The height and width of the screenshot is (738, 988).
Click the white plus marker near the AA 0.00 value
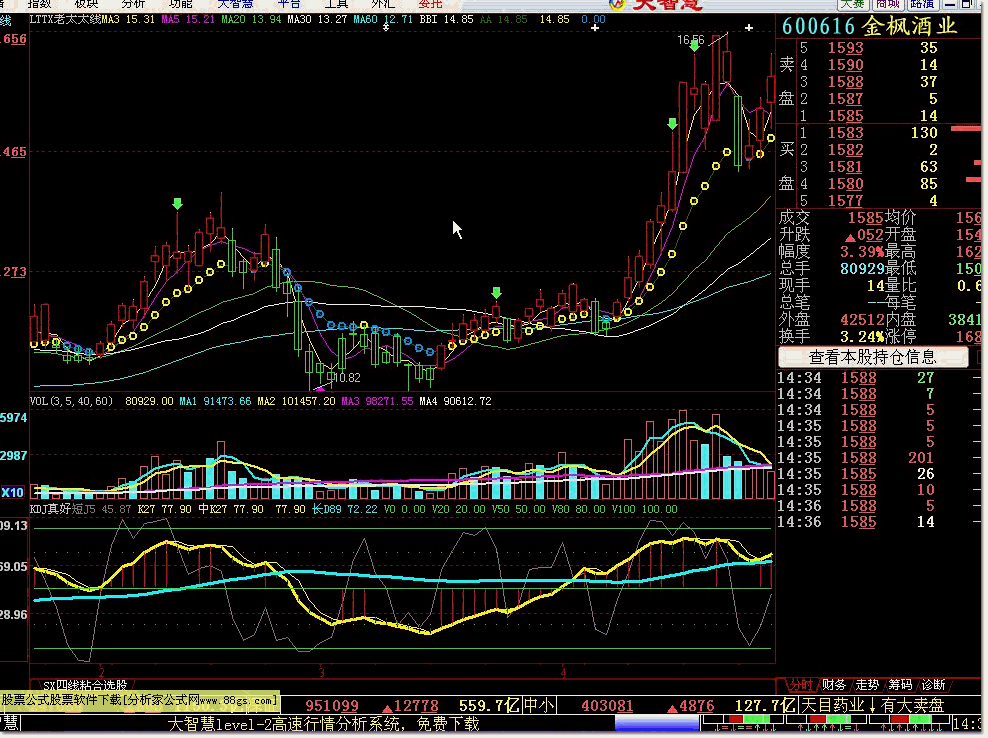[x=594, y=28]
